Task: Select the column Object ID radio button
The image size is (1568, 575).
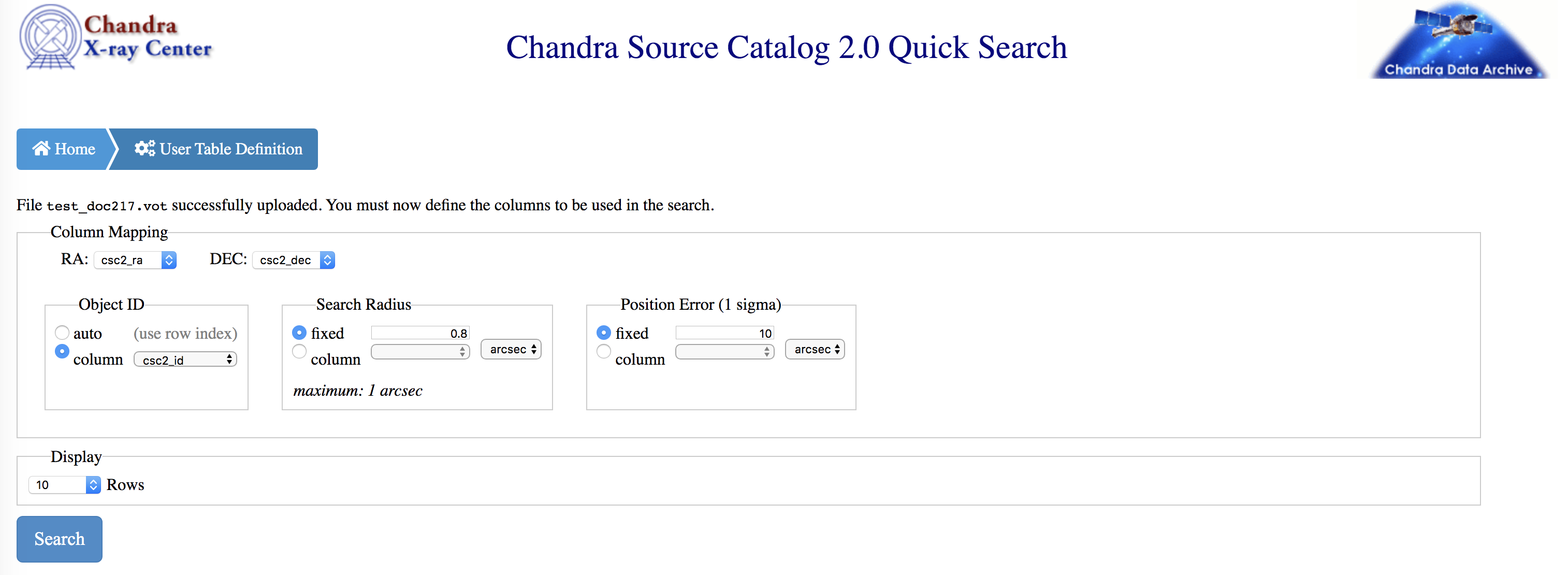Action: point(62,351)
